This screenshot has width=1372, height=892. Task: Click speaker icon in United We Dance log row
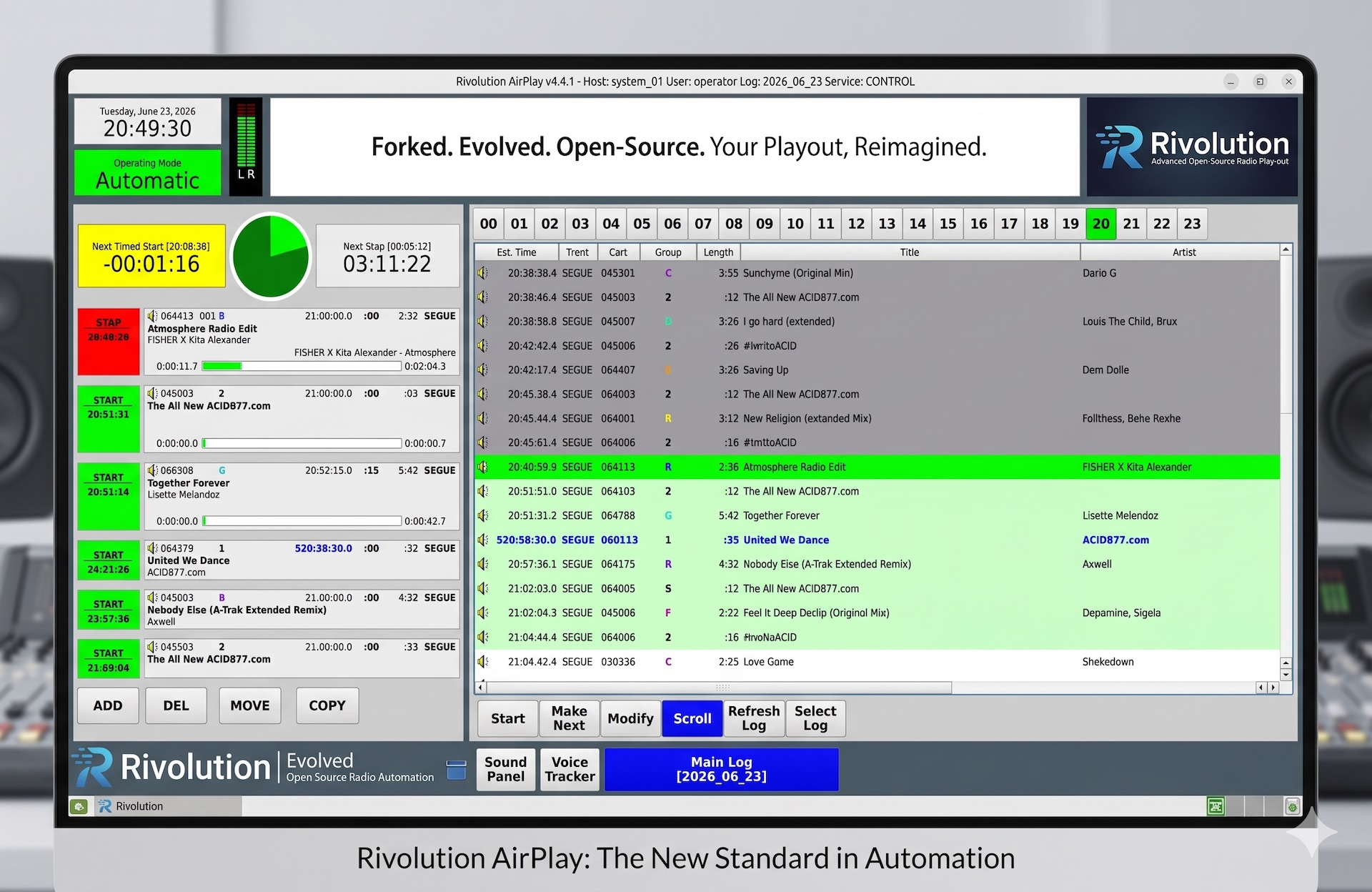click(x=483, y=540)
